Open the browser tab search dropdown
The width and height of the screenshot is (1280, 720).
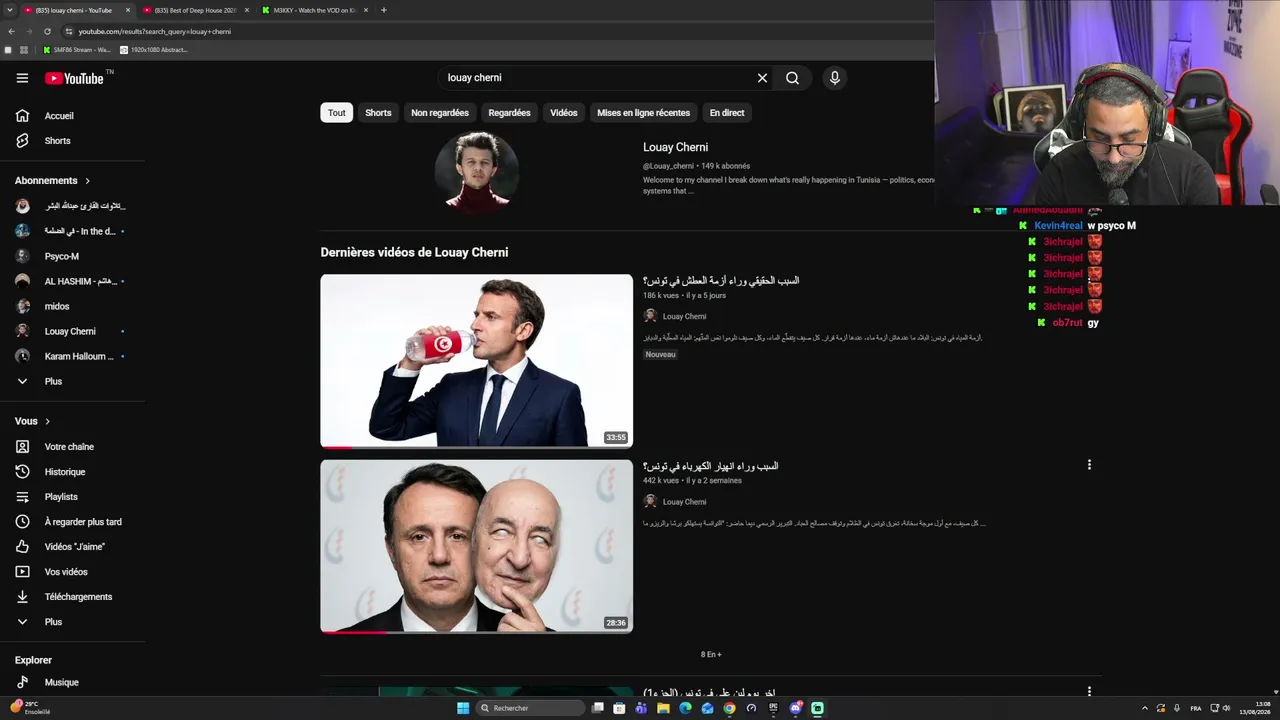[8, 10]
